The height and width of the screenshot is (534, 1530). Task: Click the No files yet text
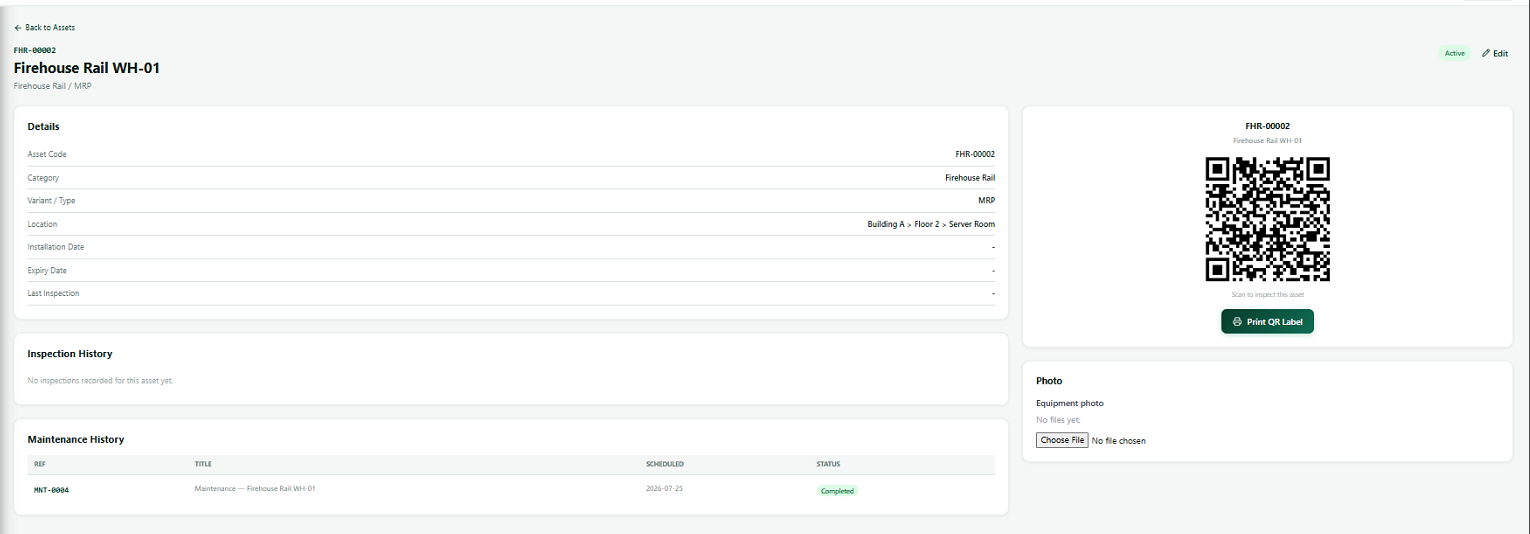tap(1058, 420)
